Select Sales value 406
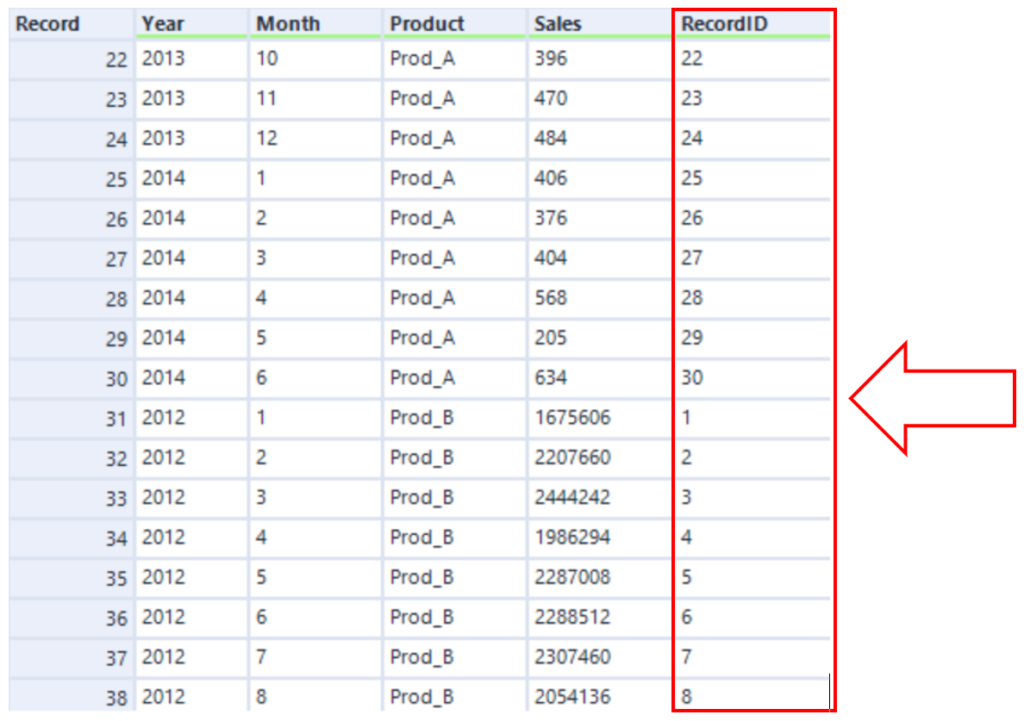The height and width of the screenshot is (721, 1024). pyautogui.click(x=600, y=178)
